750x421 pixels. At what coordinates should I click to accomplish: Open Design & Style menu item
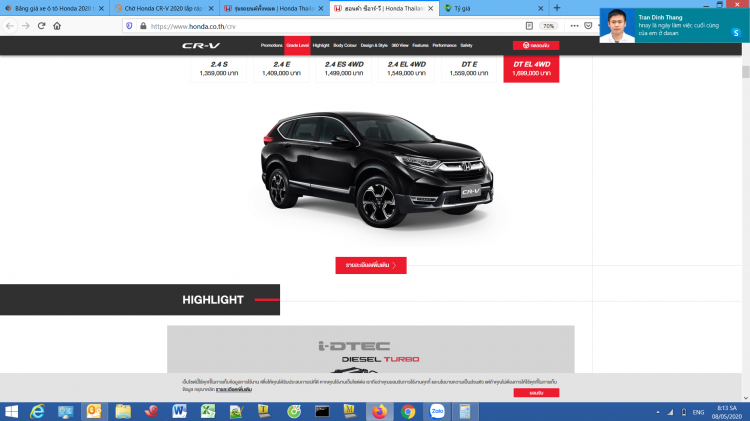tap(374, 45)
